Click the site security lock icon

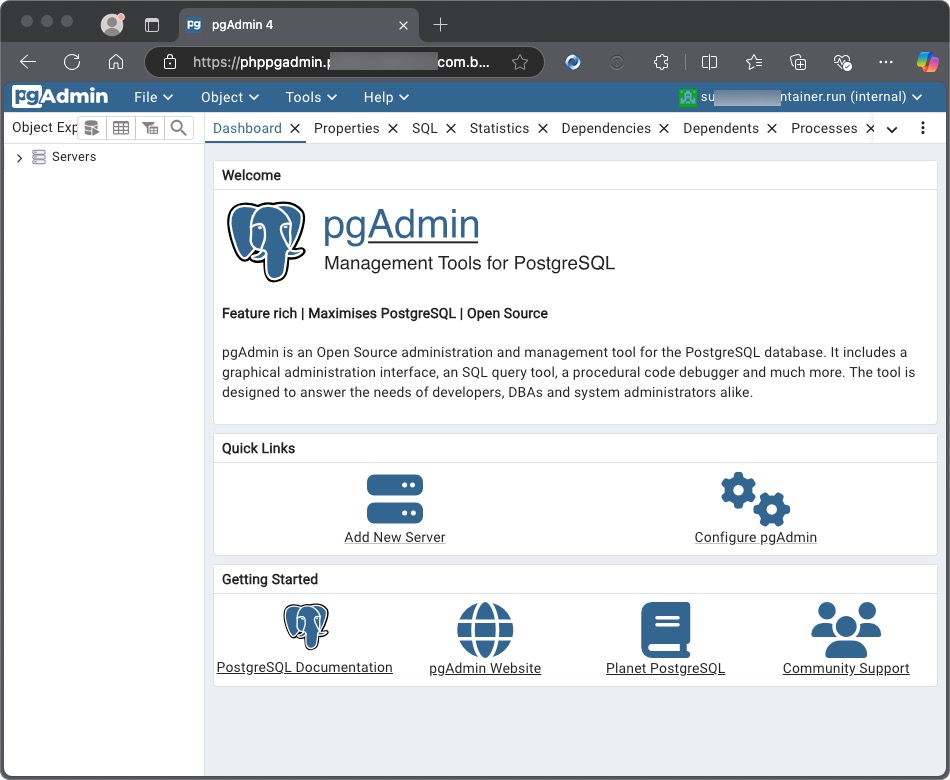(170, 62)
